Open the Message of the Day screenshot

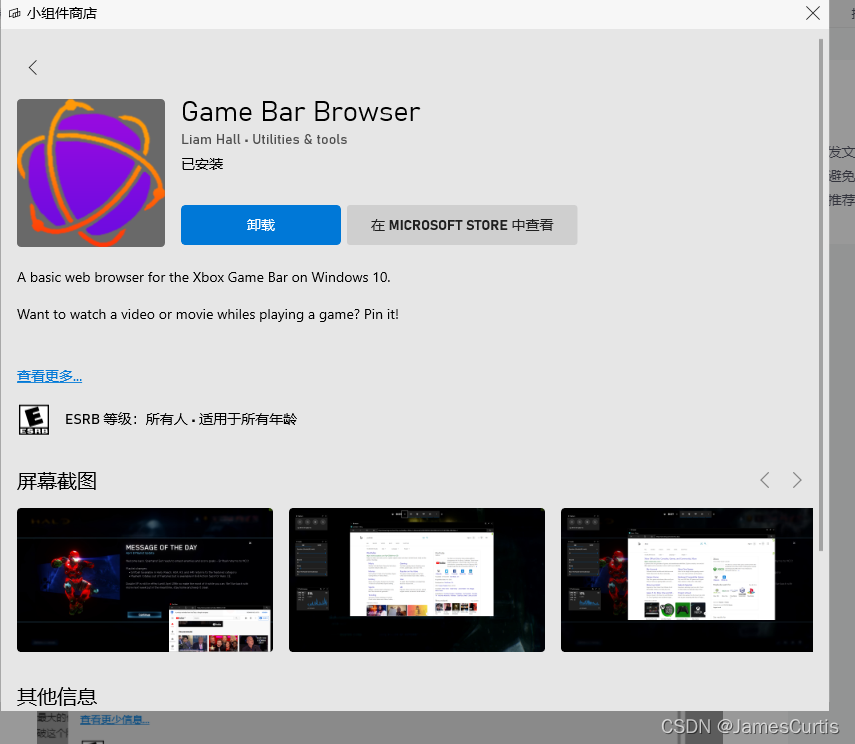click(x=145, y=580)
